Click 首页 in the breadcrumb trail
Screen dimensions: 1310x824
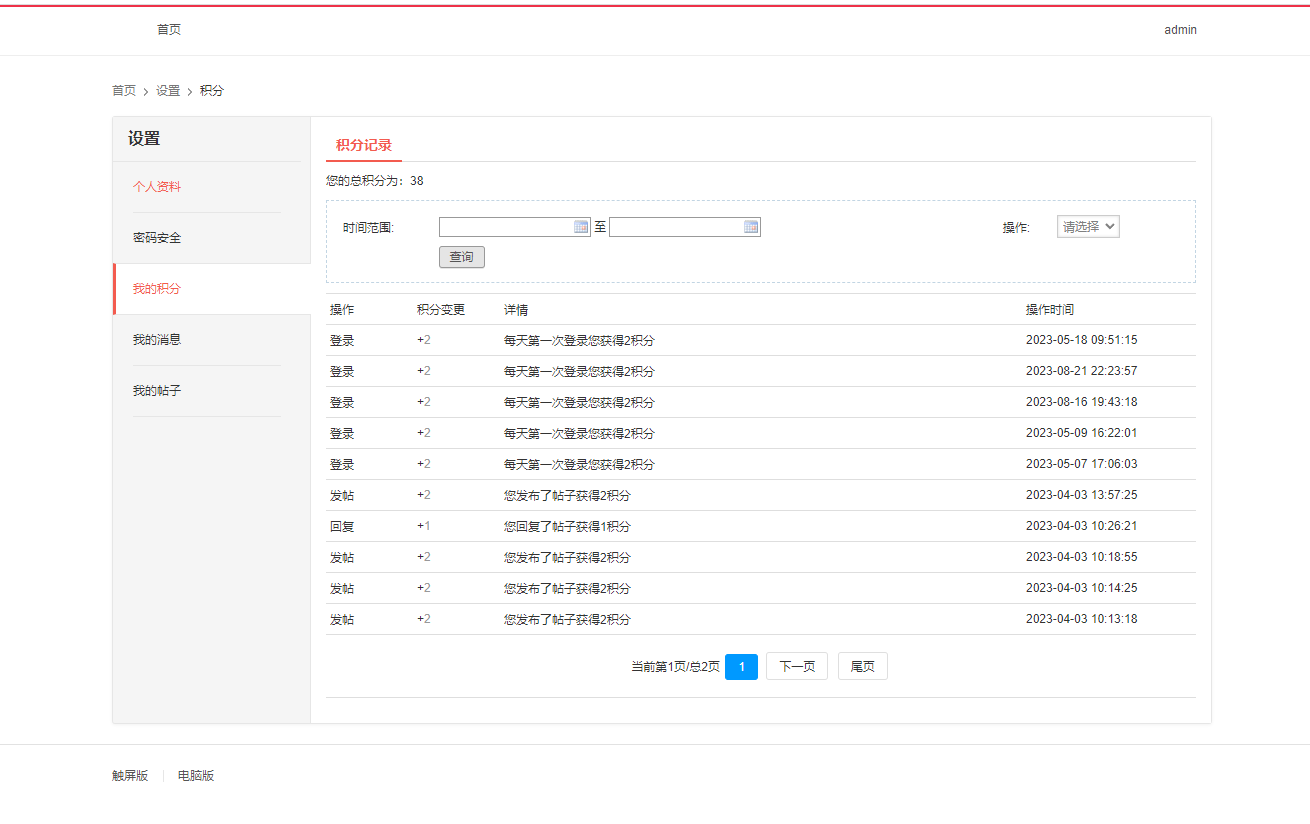point(123,90)
